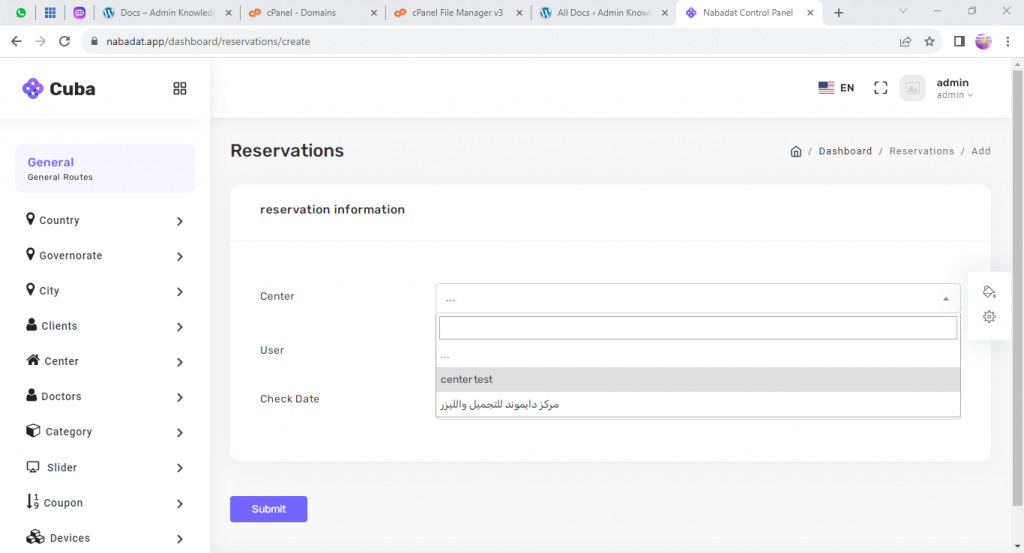The image size is (1024, 553).
Task: Click the grid toggle icon beside Cuba logo
Action: (x=180, y=88)
